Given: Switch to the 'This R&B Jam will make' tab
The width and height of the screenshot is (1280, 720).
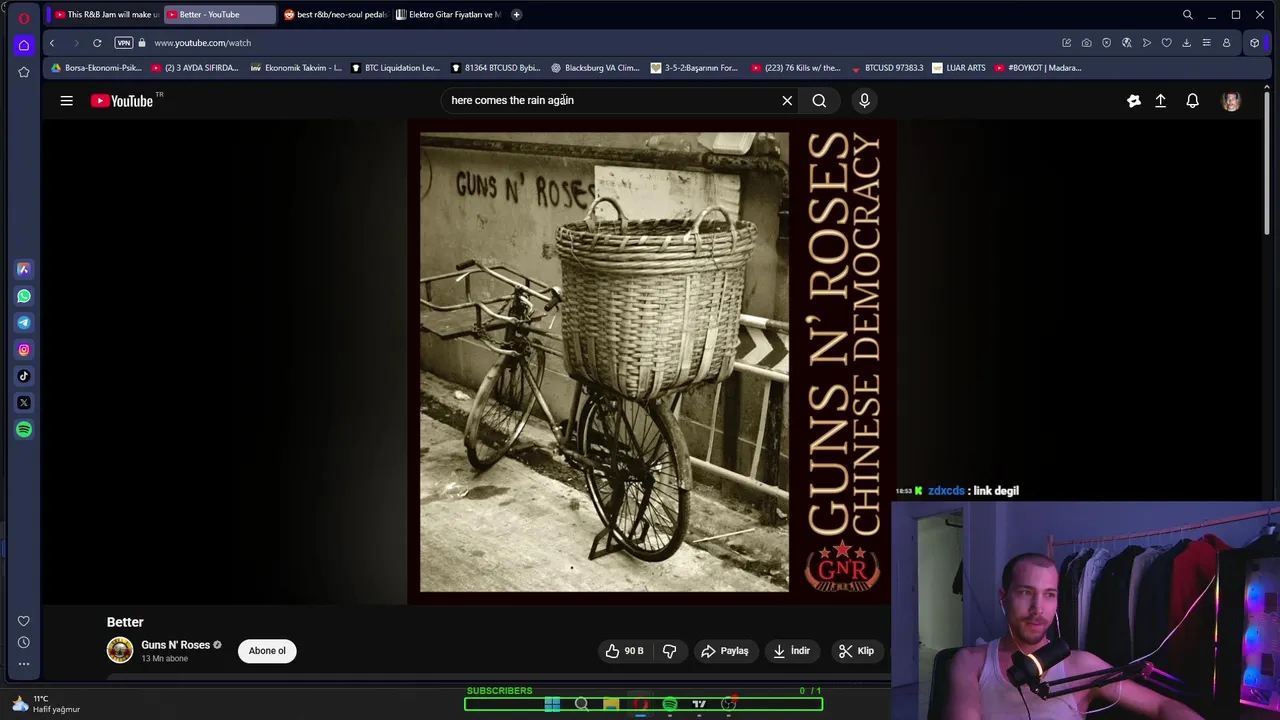Looking at the screenshot, I should coord(107,15).
